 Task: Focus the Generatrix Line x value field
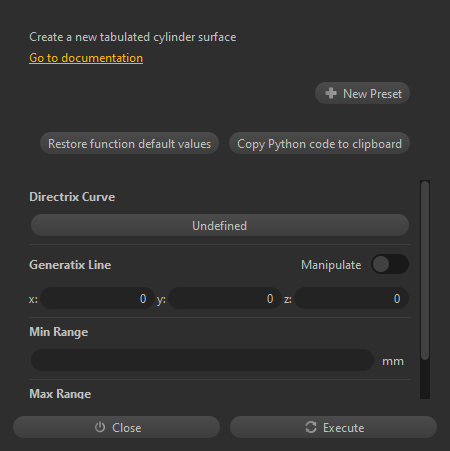click(x=97, y=298)
